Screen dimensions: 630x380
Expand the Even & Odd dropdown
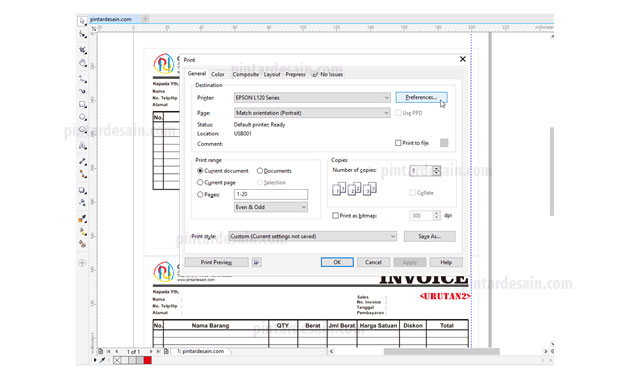click(271, 207)
